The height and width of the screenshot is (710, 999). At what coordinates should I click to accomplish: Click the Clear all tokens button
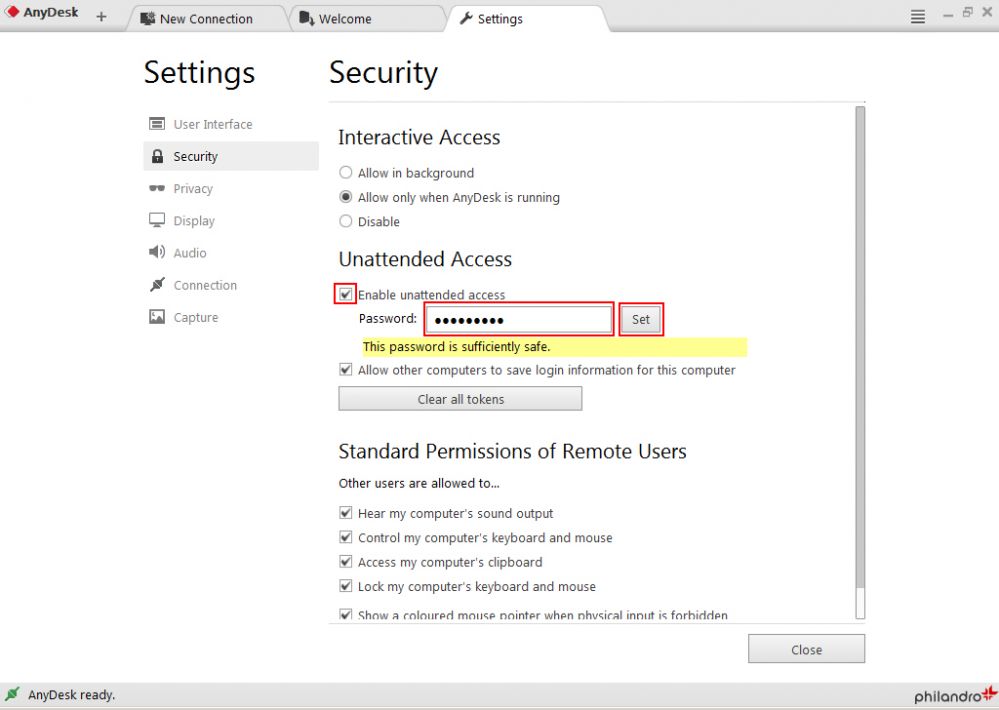460,399
